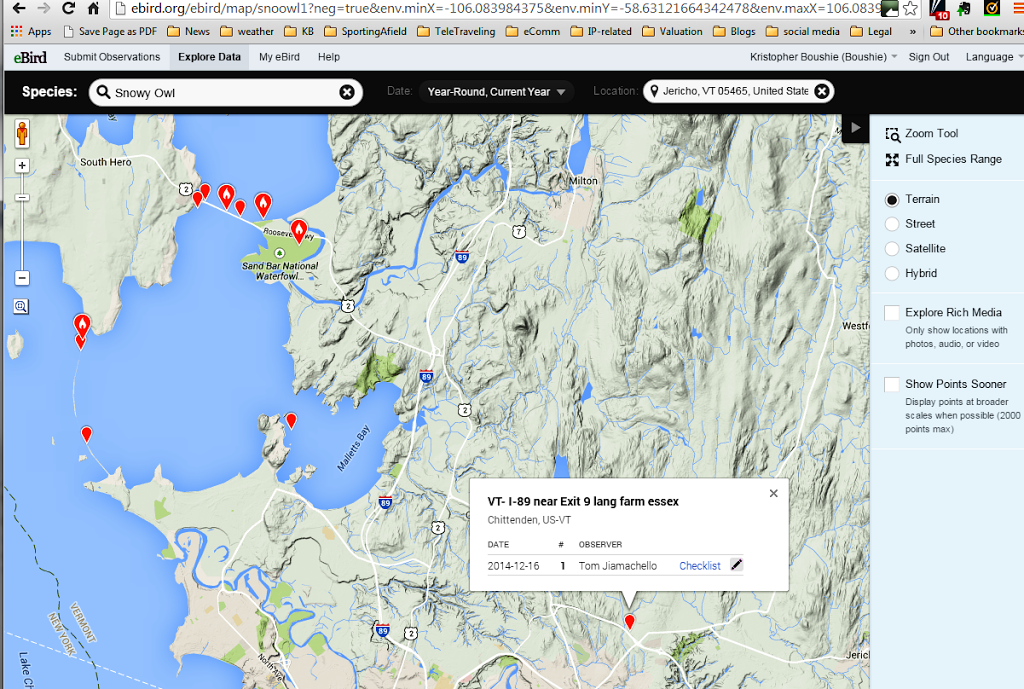Click Help in the eBird navigation
Screen dimensions: 1024x689
click(x=329, y=57)
